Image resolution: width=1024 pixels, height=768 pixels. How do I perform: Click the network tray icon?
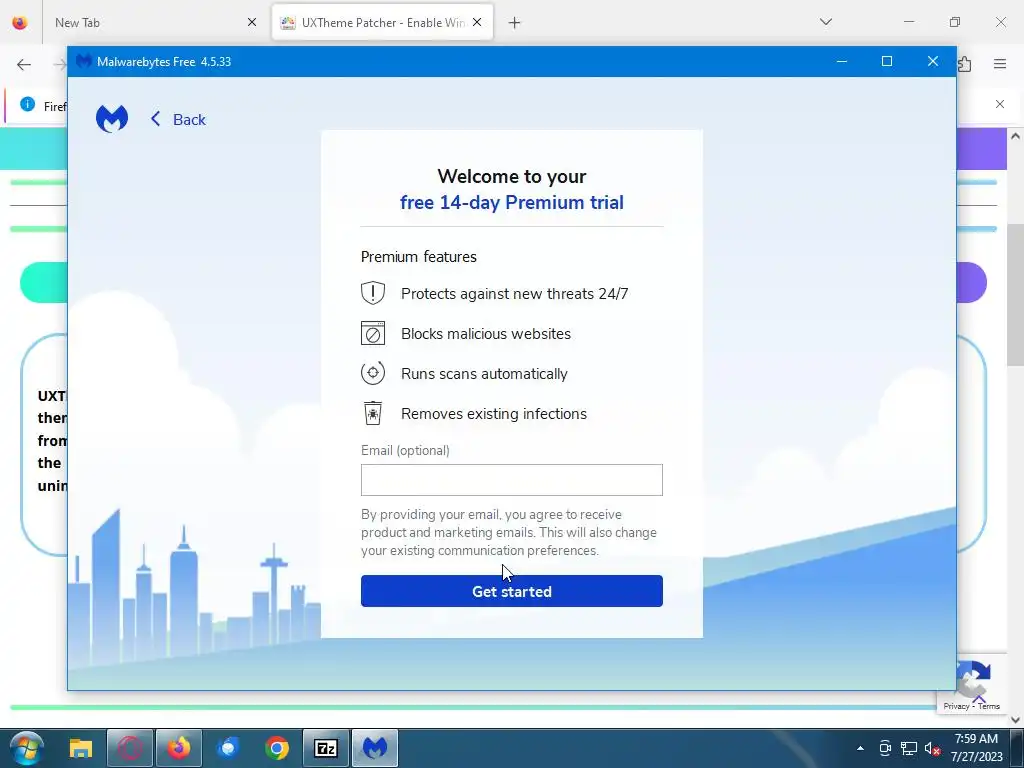pyautogui.click(x=909, y=748)
